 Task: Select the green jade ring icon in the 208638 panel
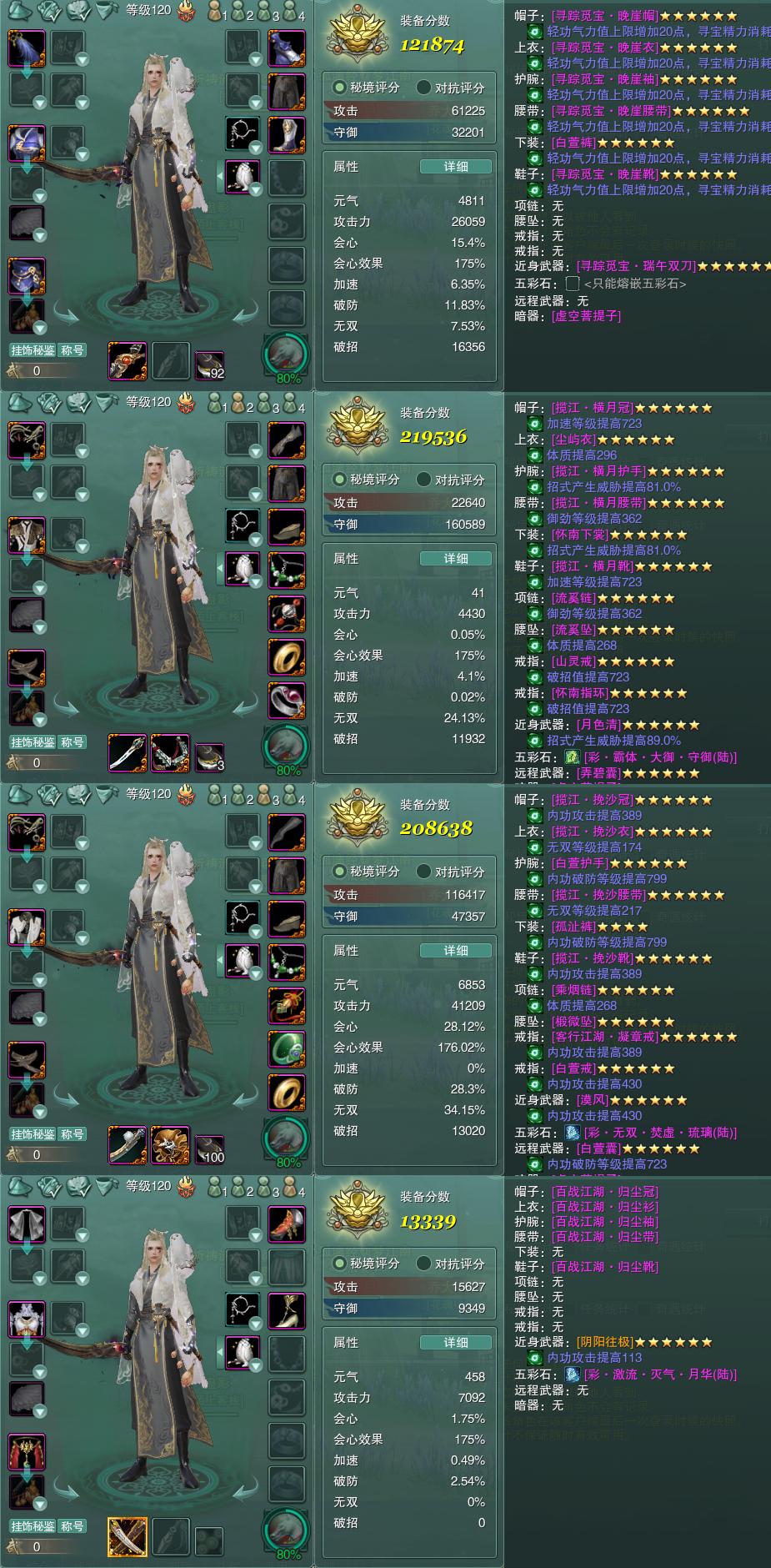[x=286, y=1049]
